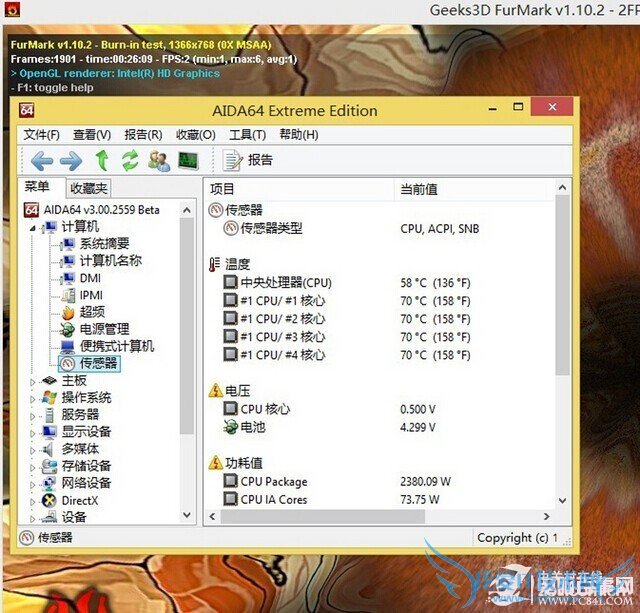
Task: Open the 查看(V) menu
Action: pyautogui.click(x=92, y=135)
